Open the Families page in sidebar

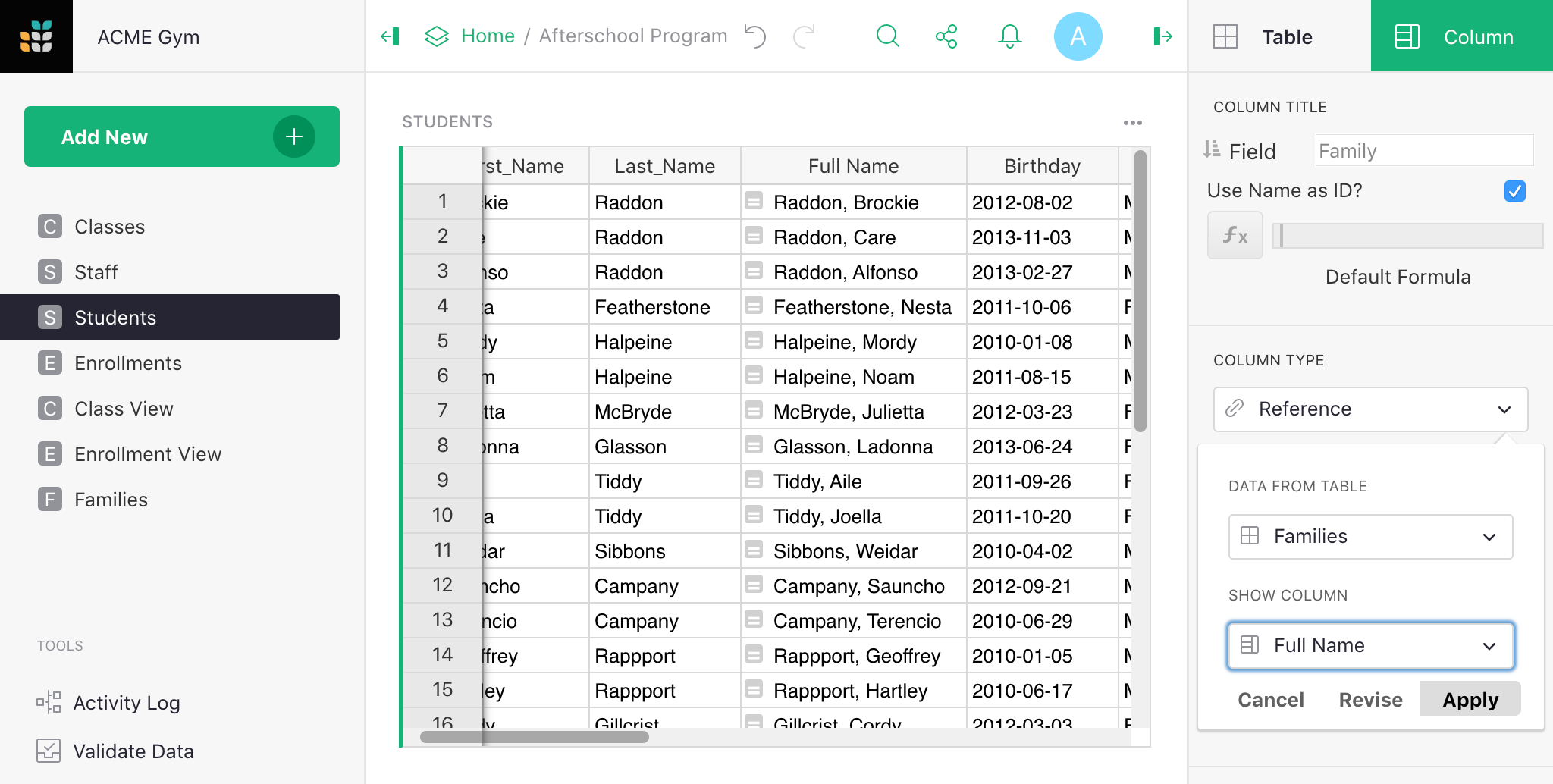[111, 500]
